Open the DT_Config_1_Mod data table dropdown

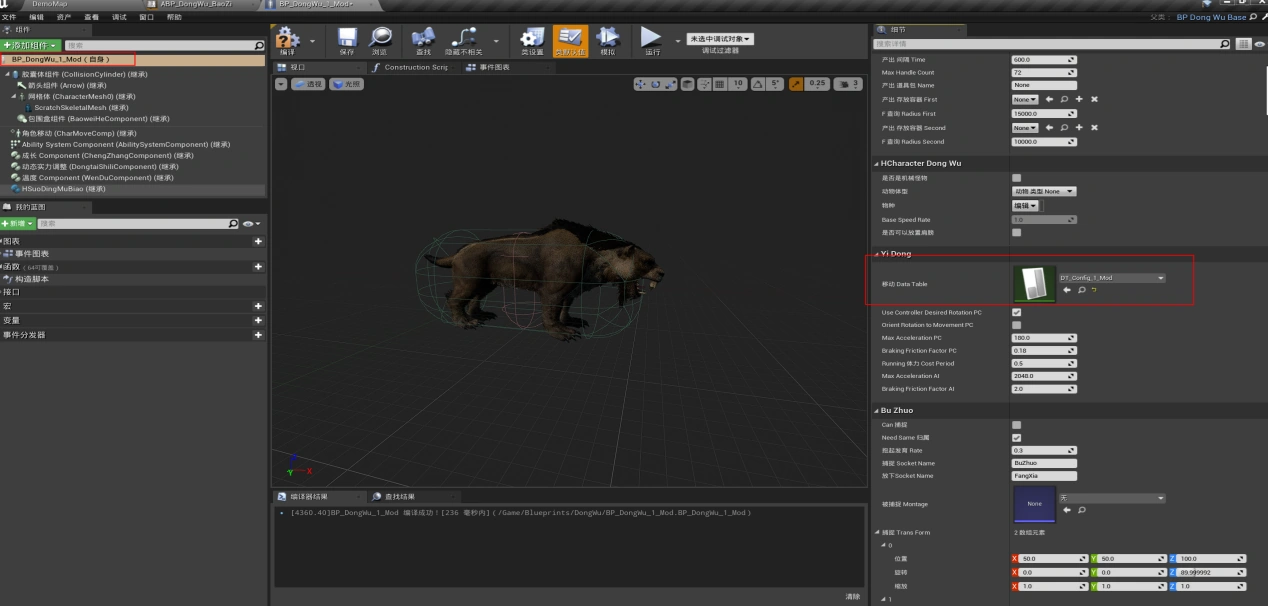click(1111, 278)
